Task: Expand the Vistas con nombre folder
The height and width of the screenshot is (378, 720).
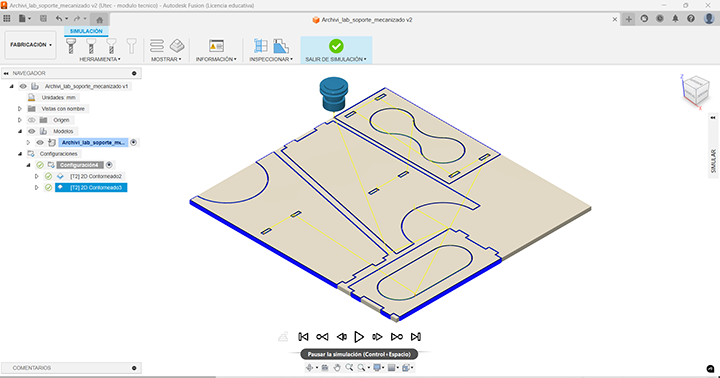Action: pyautogui.click(x=20, y=109)
